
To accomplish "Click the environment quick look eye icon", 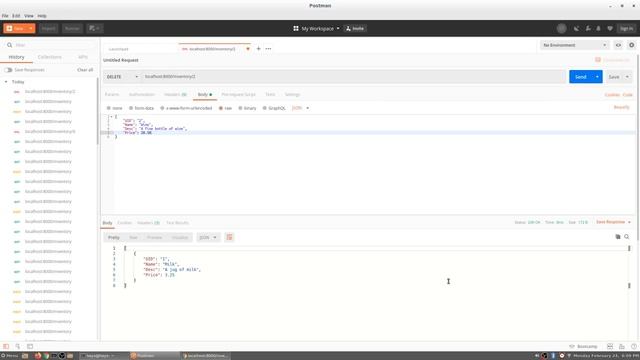I will (618, 45).
